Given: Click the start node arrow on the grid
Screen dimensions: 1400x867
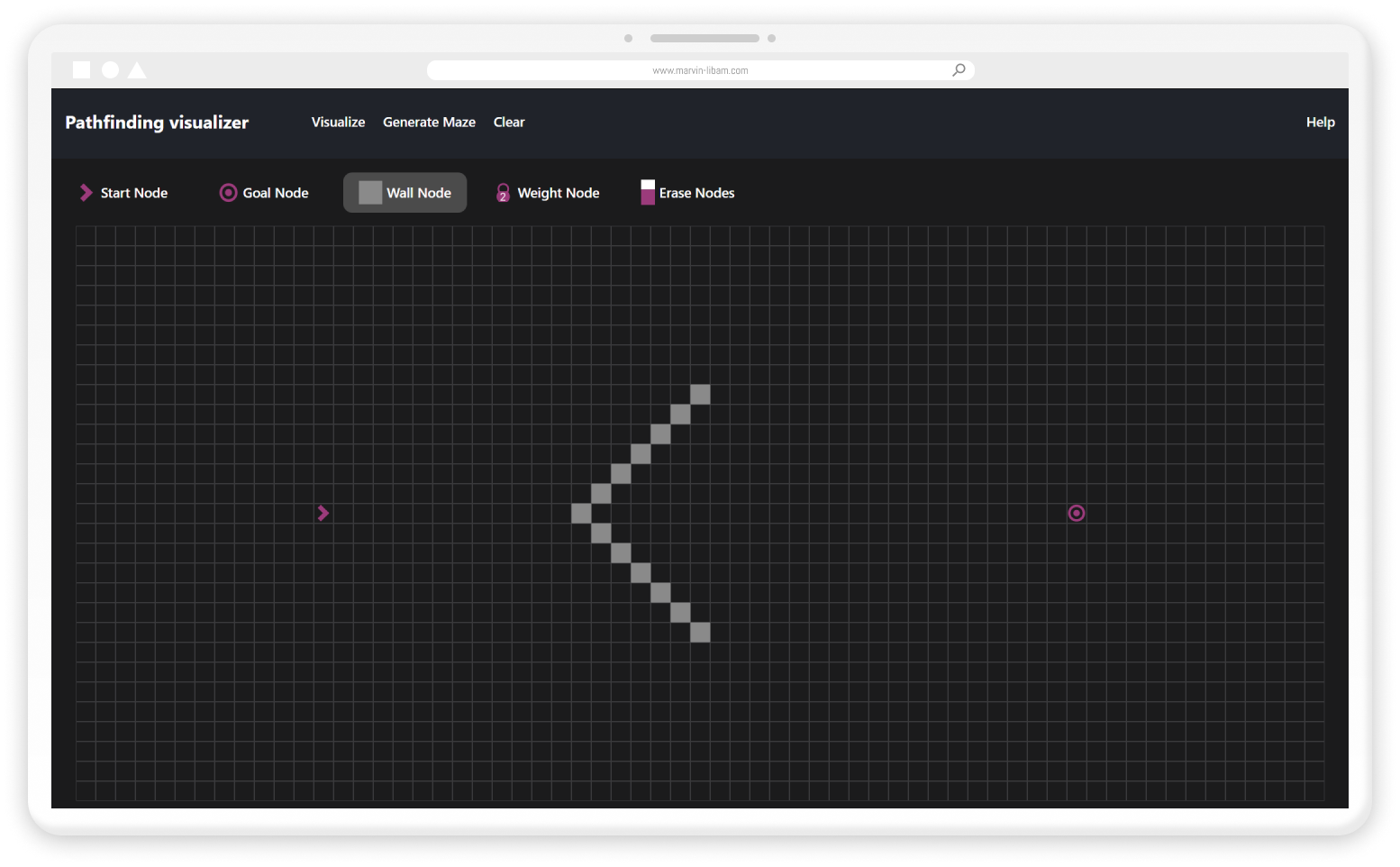Looking at the screenshot, I should [x=323, y=513].
